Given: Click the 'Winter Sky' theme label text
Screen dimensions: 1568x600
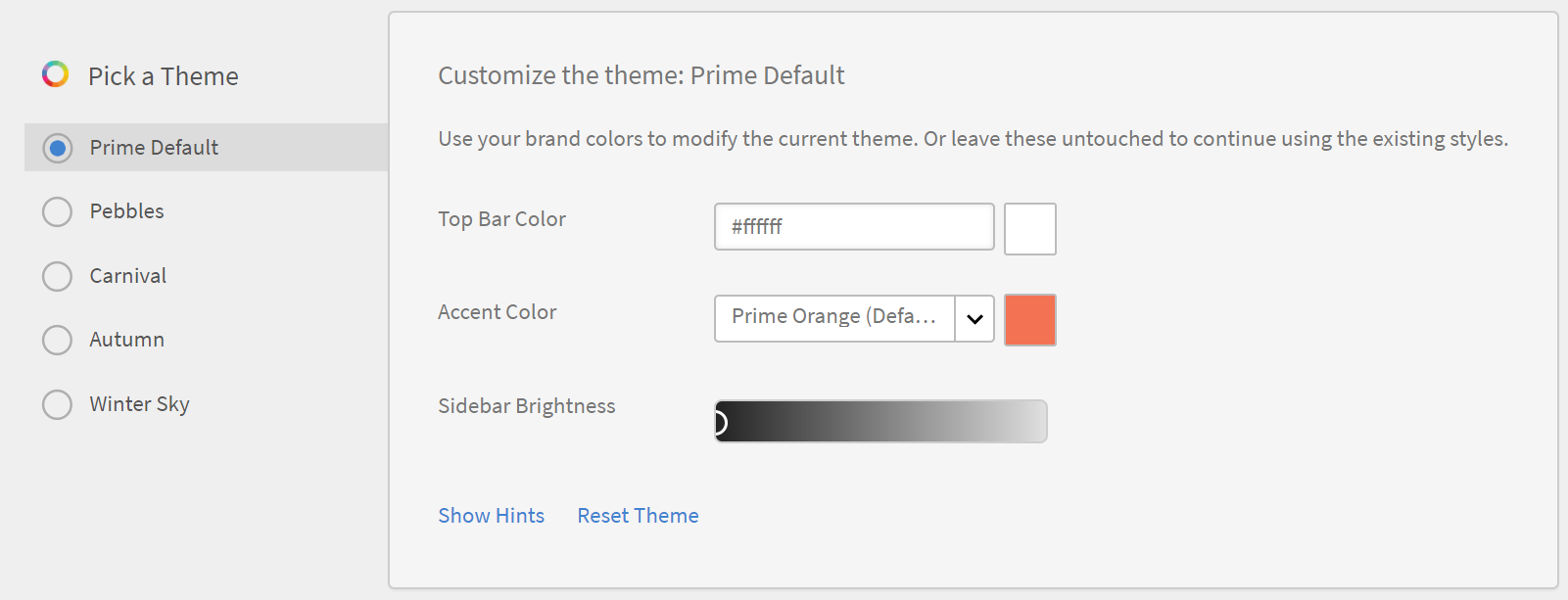Looking at the screenshot, I should click(x=140, y=404).
